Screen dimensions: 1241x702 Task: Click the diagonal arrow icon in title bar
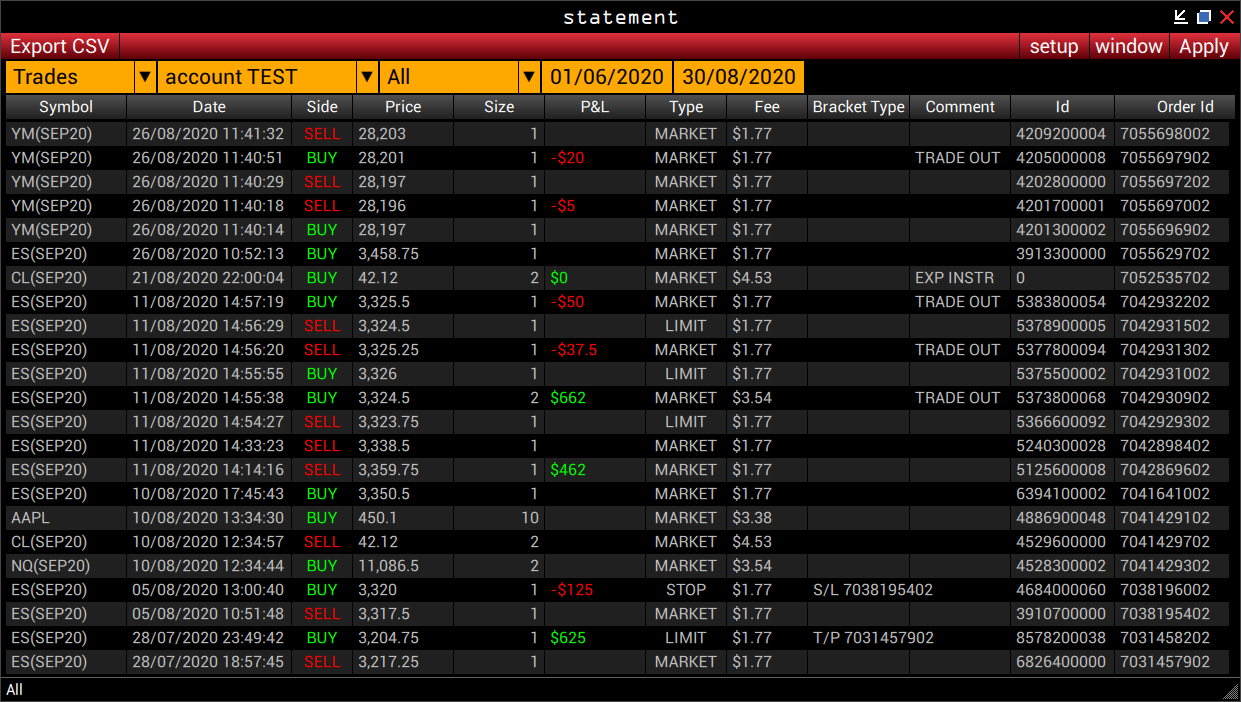[1181, 17]
